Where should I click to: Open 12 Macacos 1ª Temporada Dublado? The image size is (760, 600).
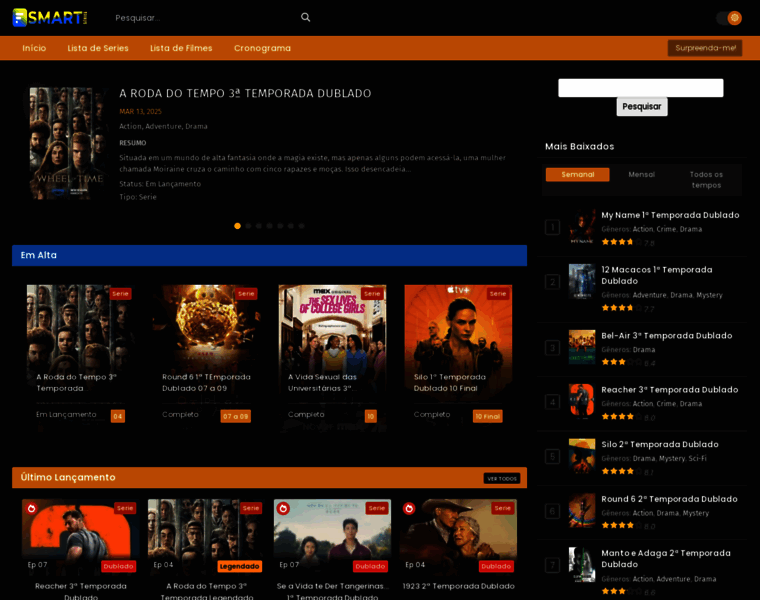(657, 275)
